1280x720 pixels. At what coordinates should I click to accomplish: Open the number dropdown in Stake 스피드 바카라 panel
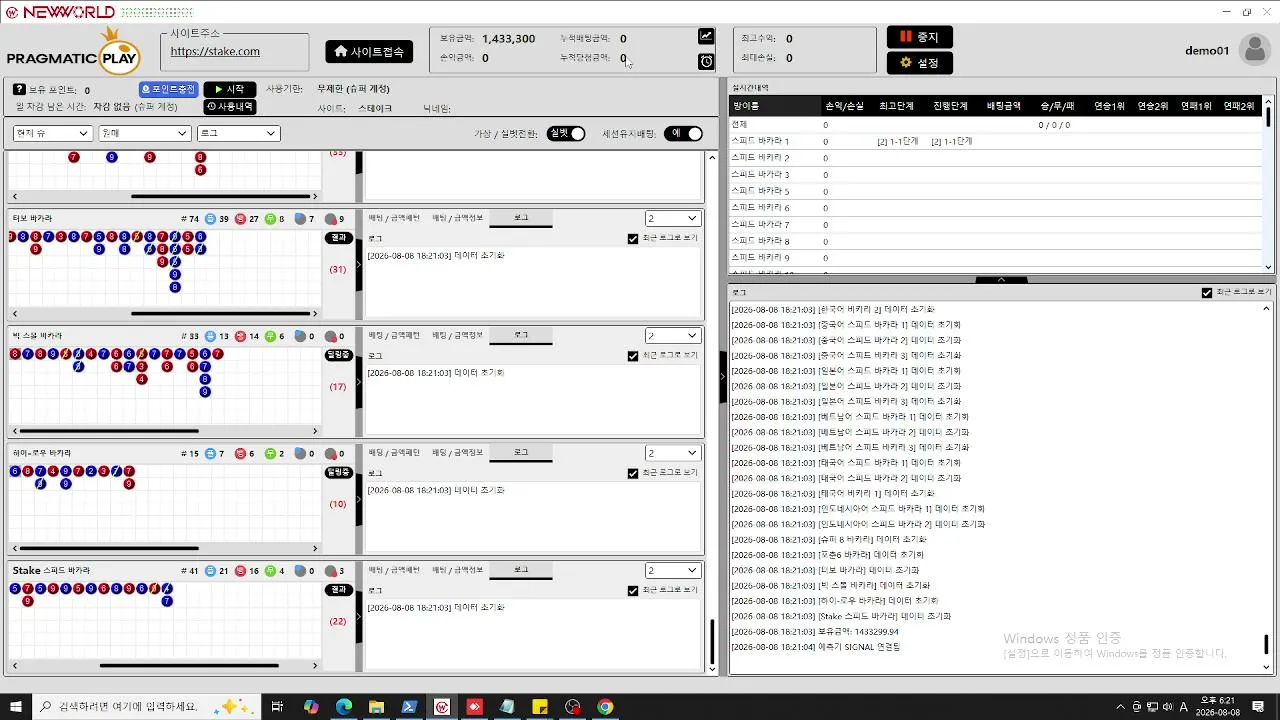(673, 570)
